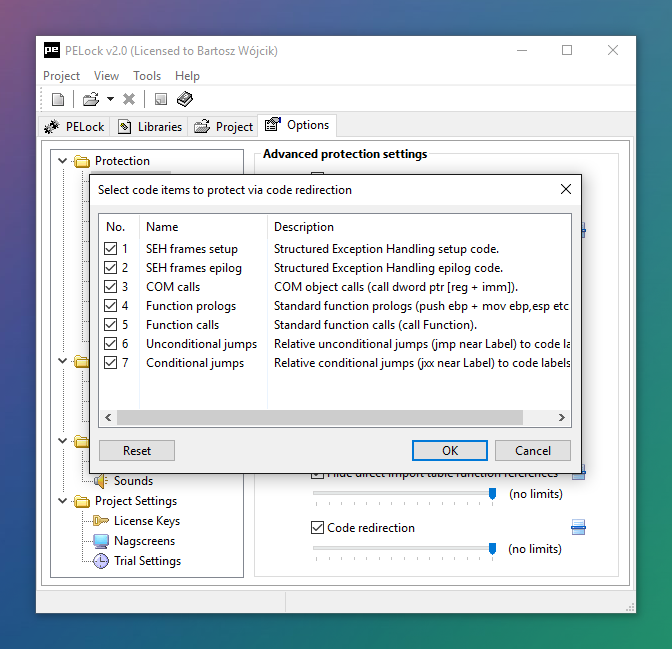Uncheck Function prologs item
The width and height of the screenshot is (672, 649).
[111, 306]
